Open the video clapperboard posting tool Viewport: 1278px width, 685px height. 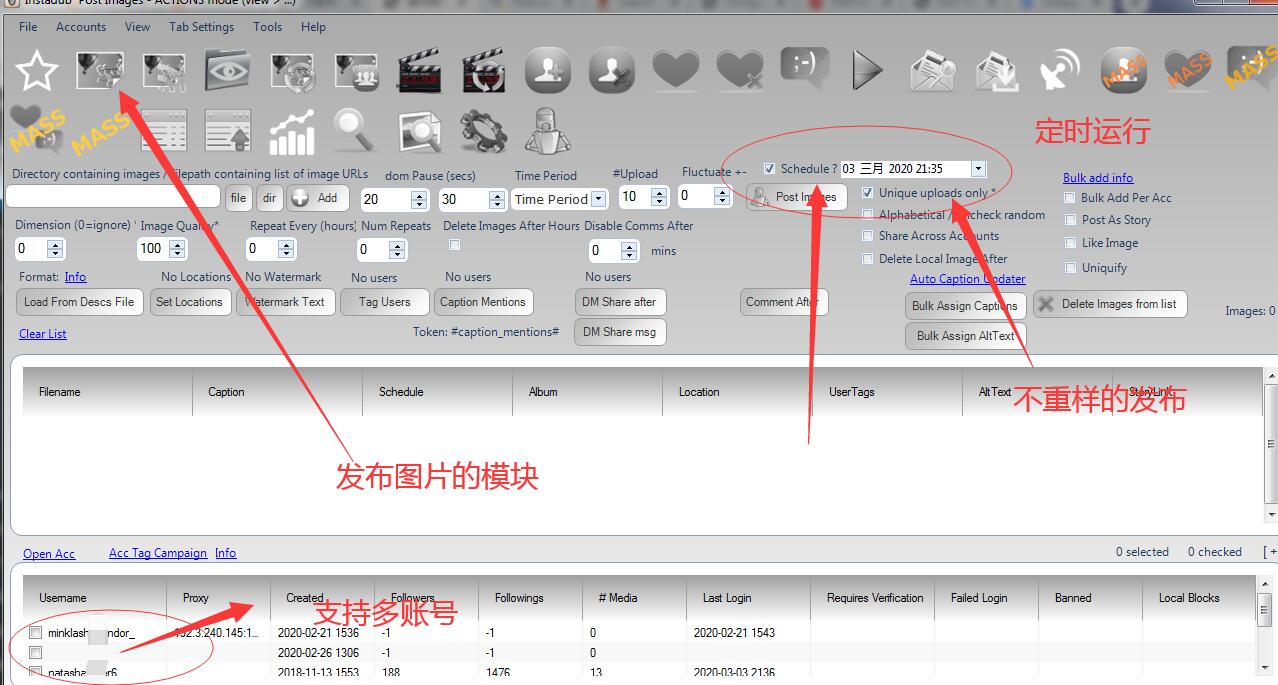(420, 69)
